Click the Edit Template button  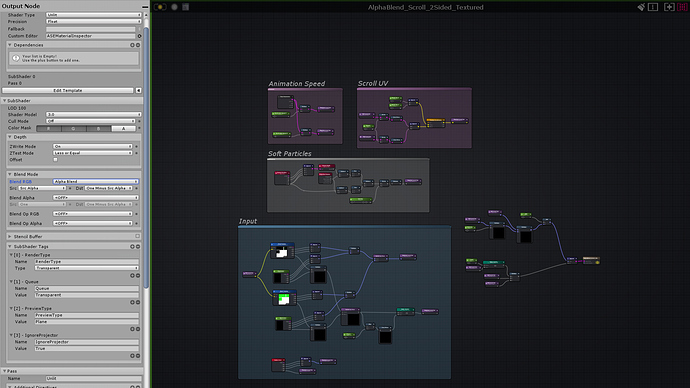(68, 91)
